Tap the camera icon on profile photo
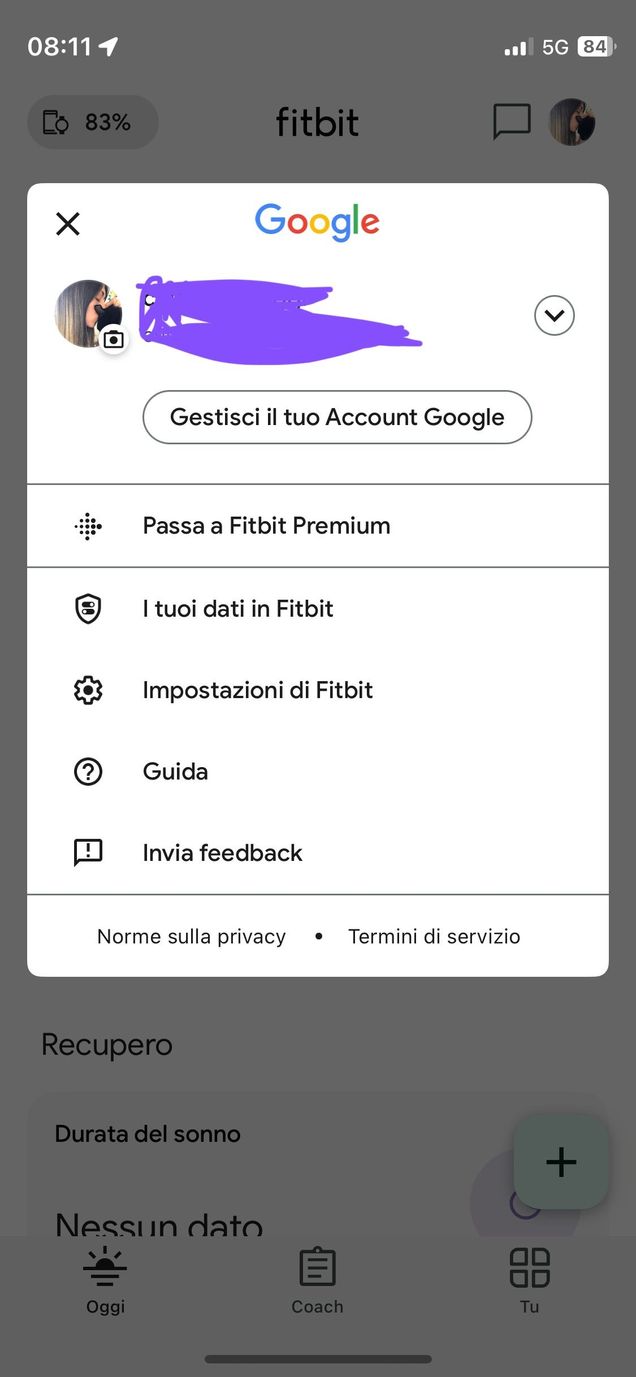Viewport: 636px width, 1377px height. [114, 340]
